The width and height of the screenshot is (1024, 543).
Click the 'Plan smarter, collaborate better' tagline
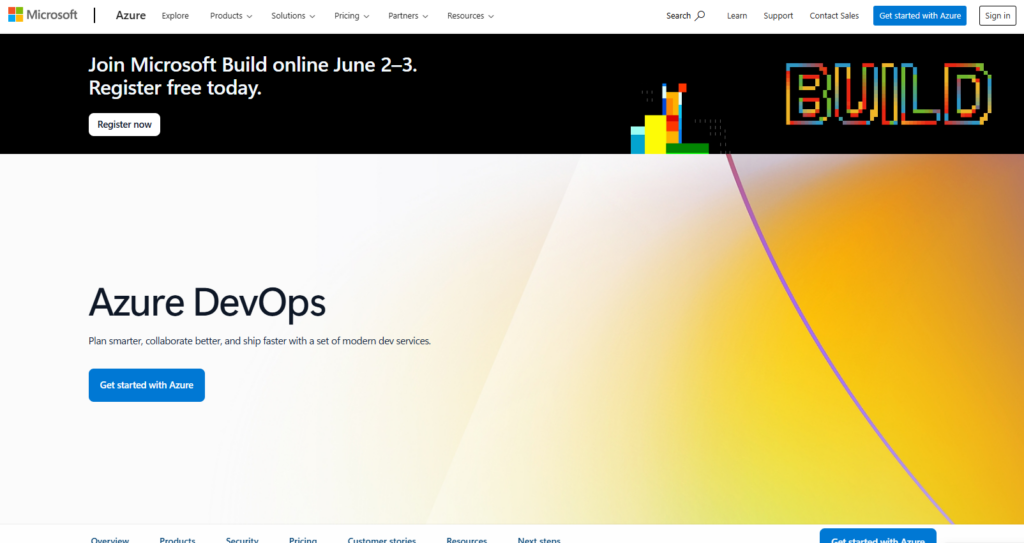click(x=259, y=341)
